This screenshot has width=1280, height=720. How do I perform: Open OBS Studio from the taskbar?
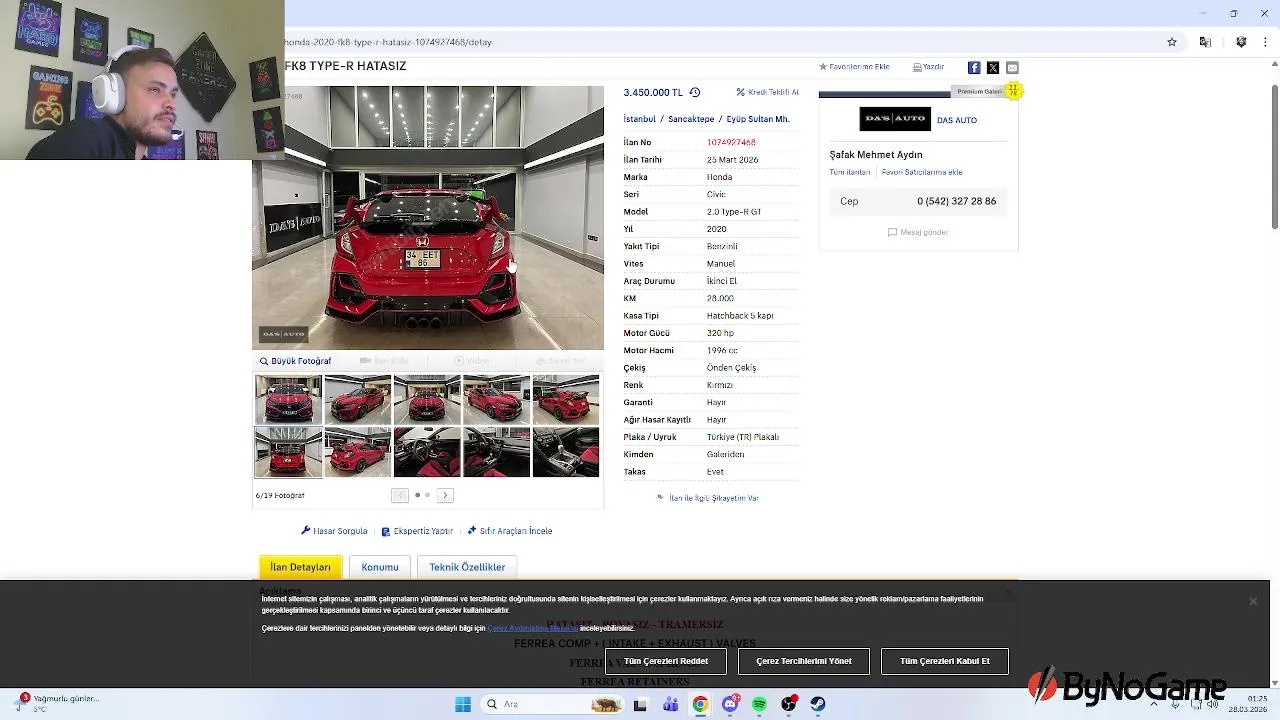pyautogui.click(x=789, y=704)
